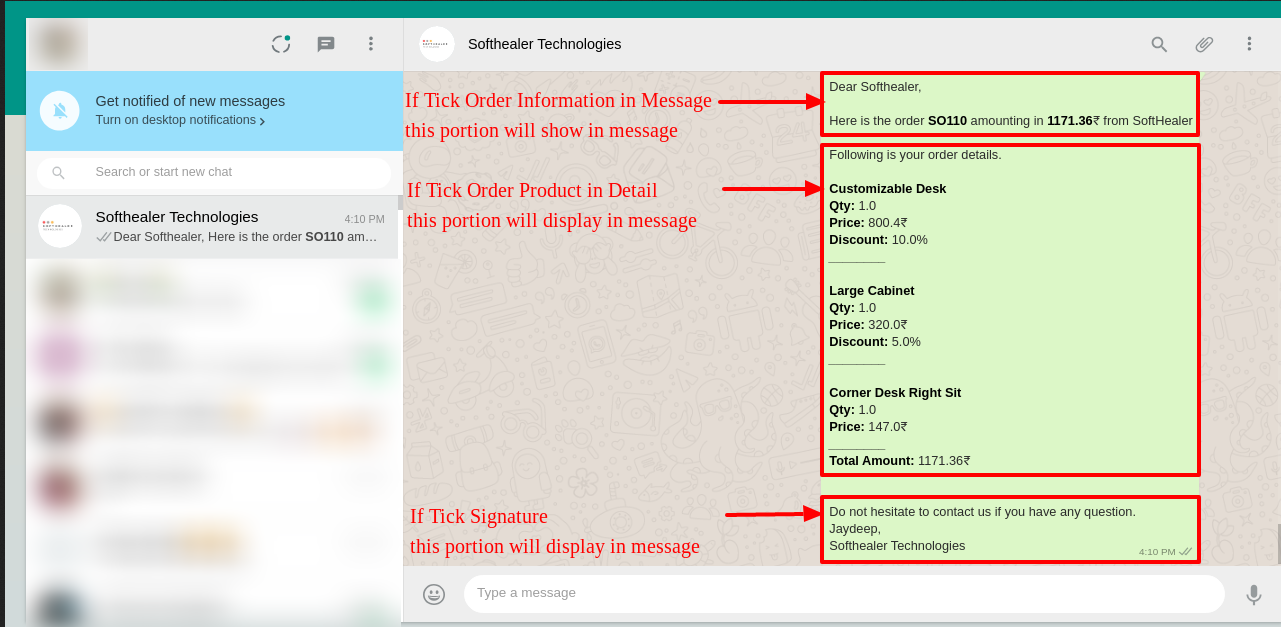Open the Status updates icon
The image size is (1281, 627).
(x=281, y=44)
